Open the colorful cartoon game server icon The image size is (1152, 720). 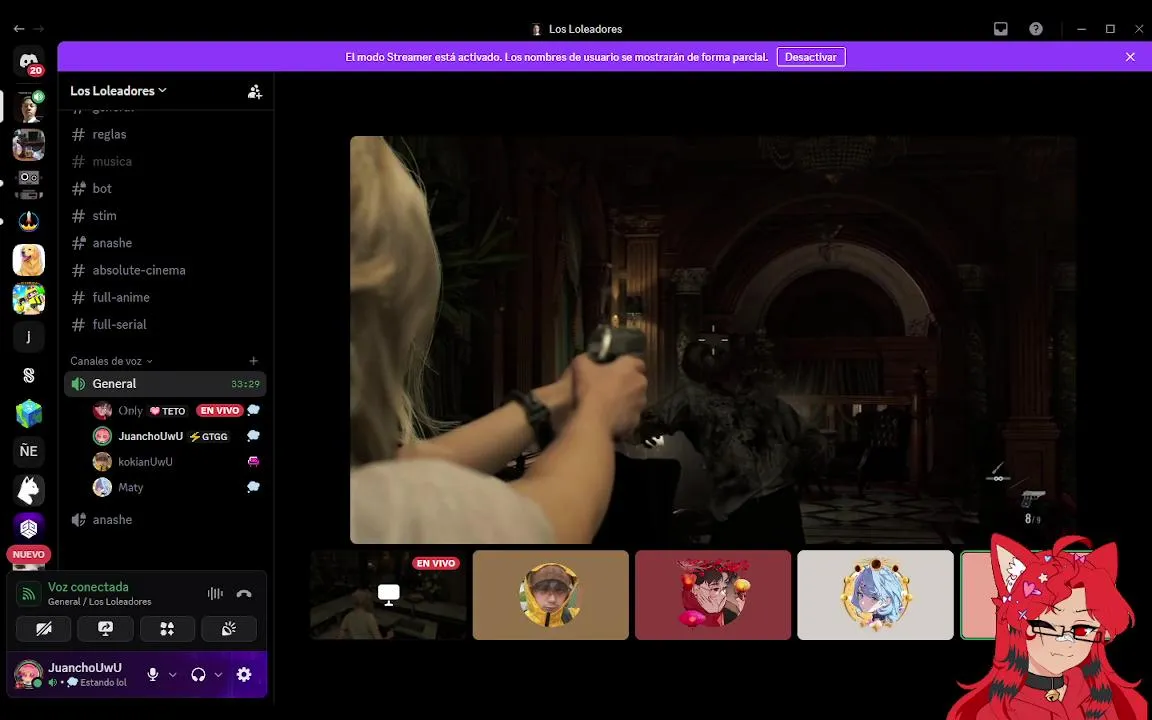point(29,298)
